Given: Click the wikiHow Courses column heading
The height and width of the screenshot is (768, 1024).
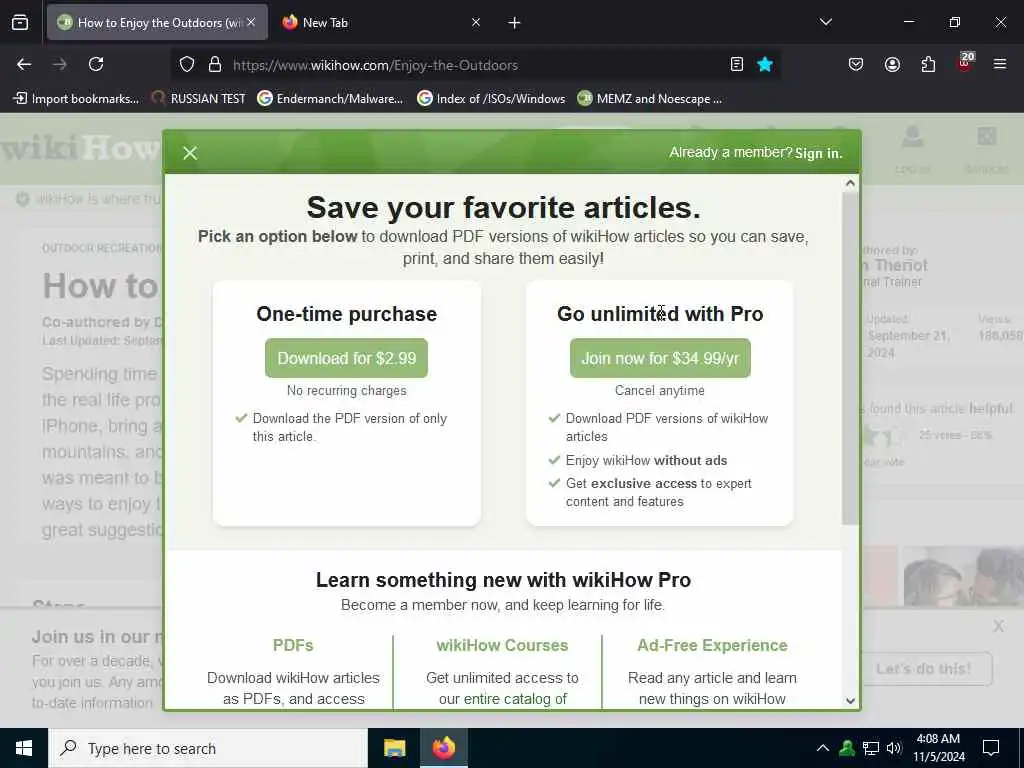Looking at the screenshot, I should [x=502, y=645].
